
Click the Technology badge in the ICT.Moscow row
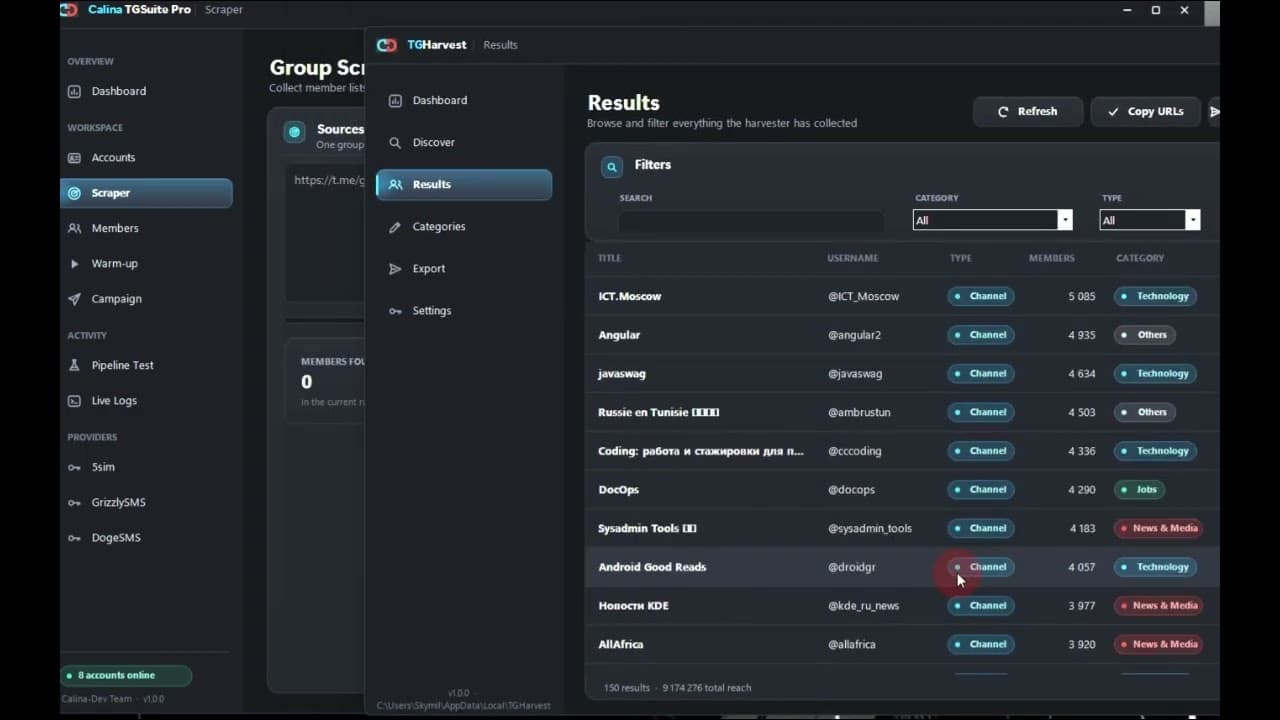(x=1155, y=297)
